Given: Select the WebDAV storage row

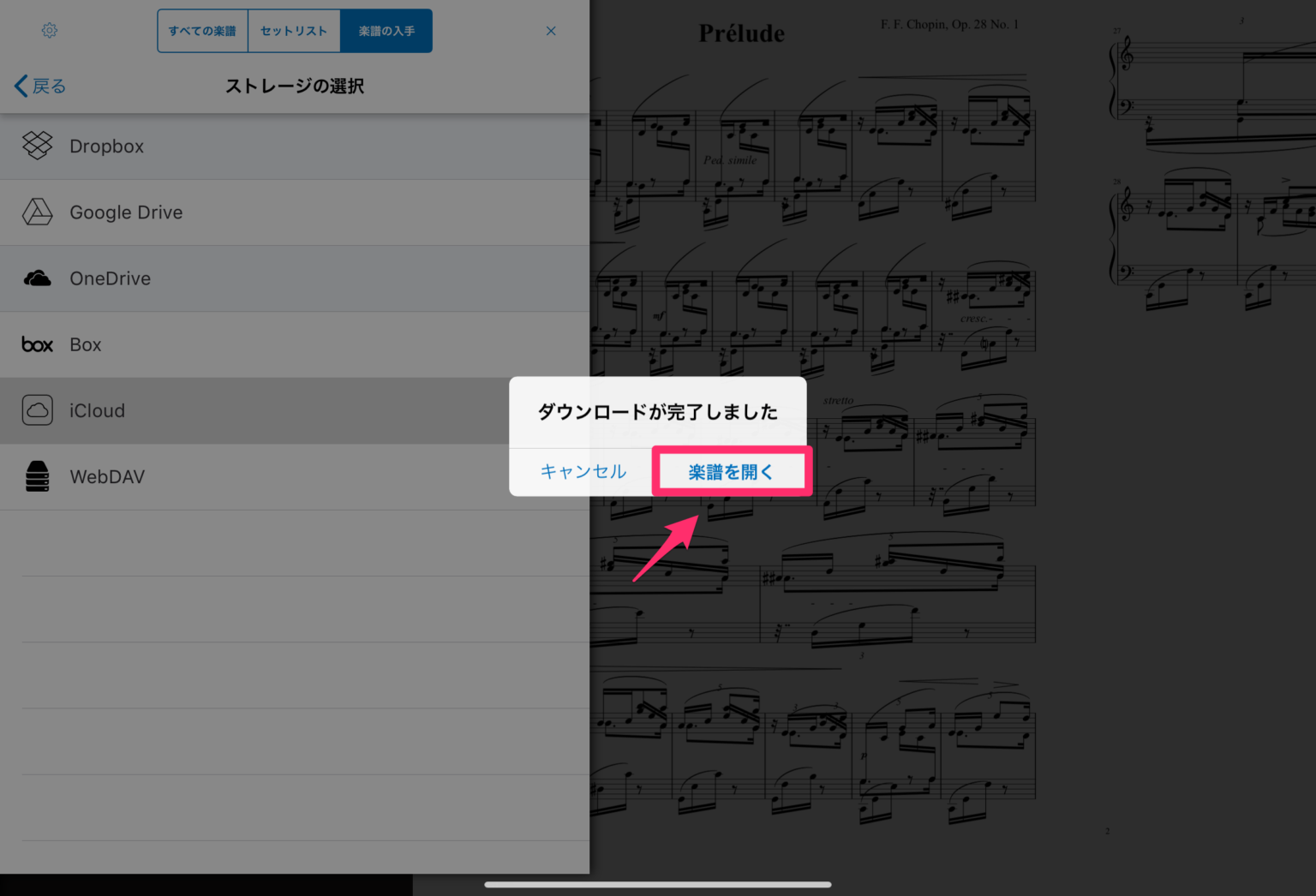Looking at the screenshot, I should pos(257,476).
